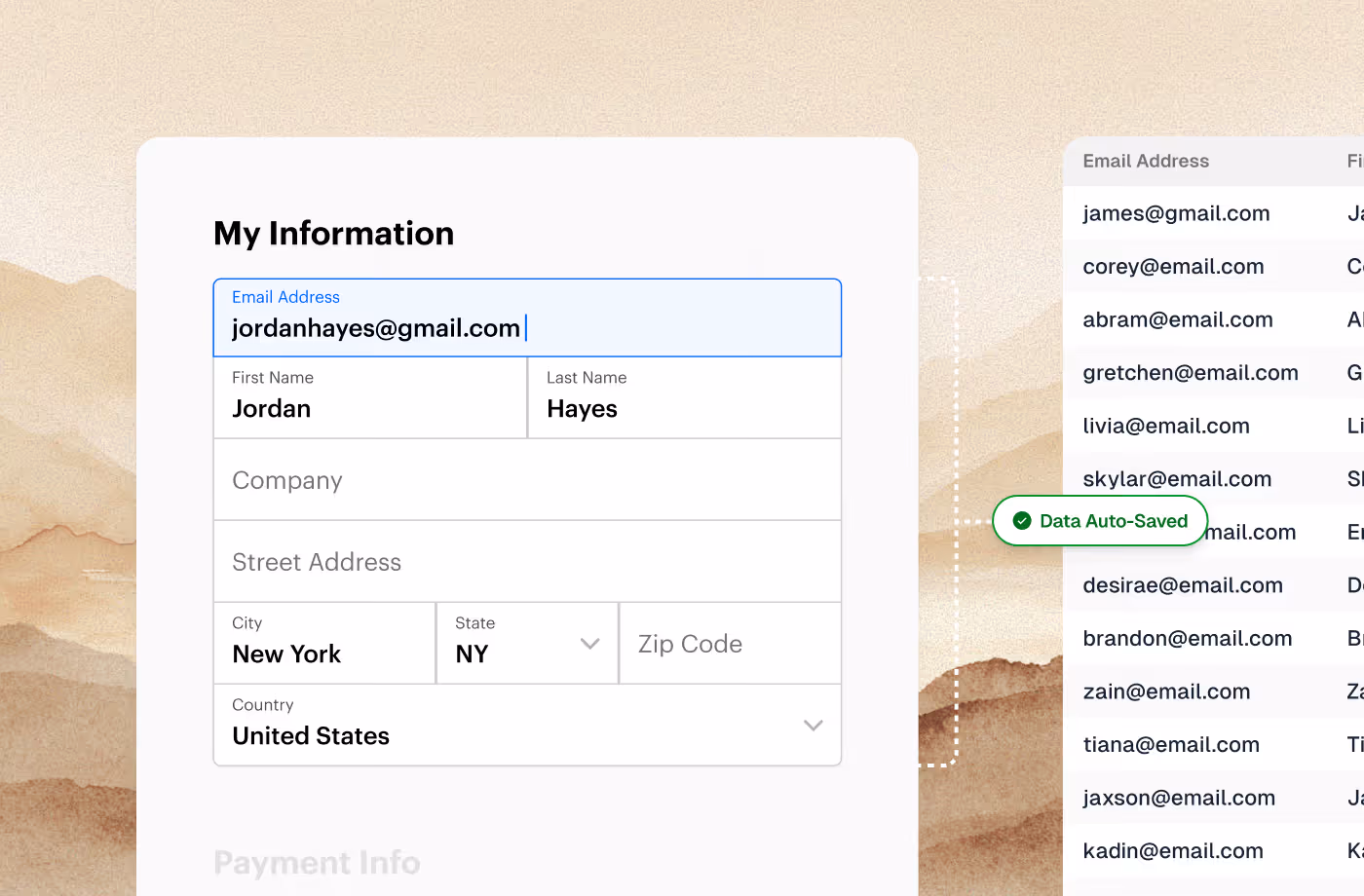Focus the Company input field
Screen dimensions: 1364x896
tap(527, 480)
